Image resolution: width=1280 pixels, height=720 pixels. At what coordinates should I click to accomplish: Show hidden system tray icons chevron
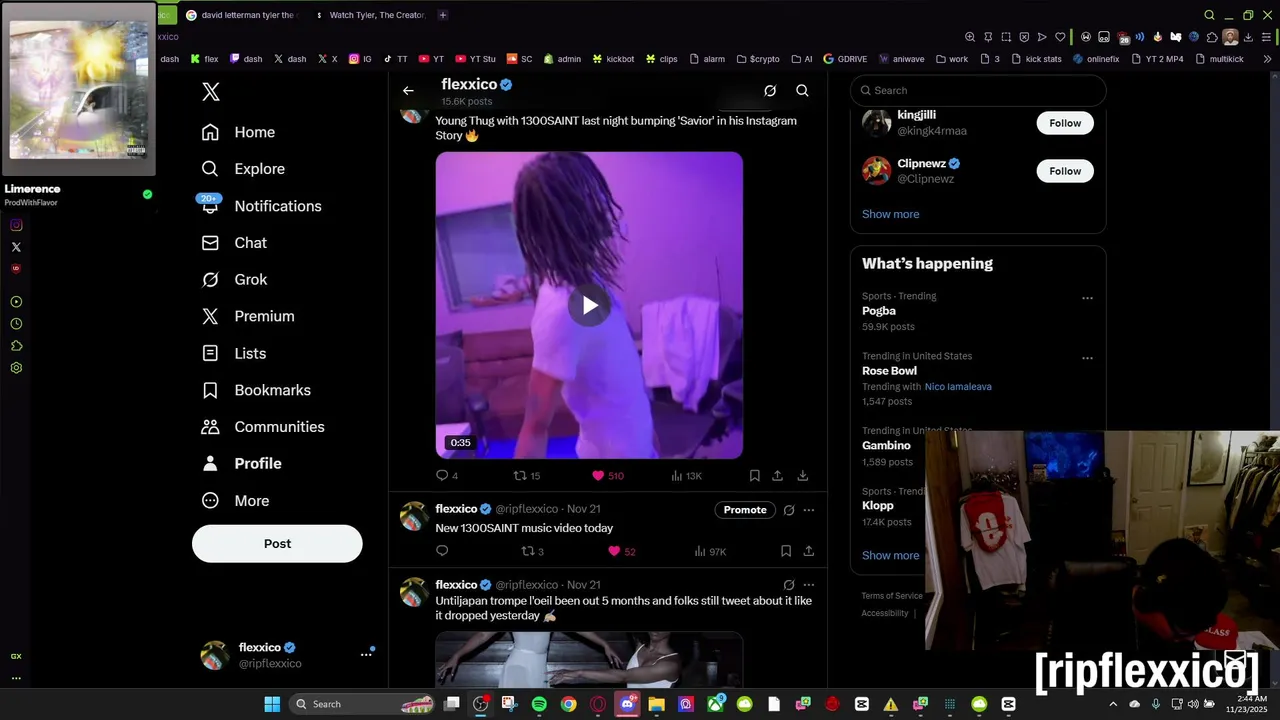[x=1113, y=704]
